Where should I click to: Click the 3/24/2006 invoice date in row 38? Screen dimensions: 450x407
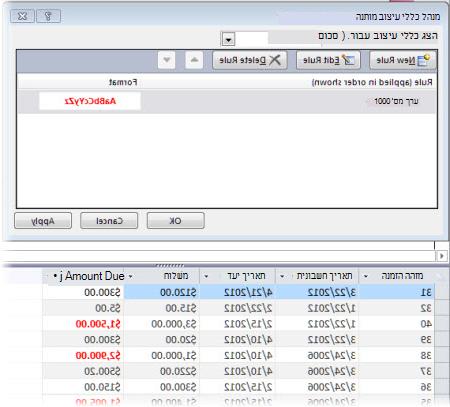[317, 355]
